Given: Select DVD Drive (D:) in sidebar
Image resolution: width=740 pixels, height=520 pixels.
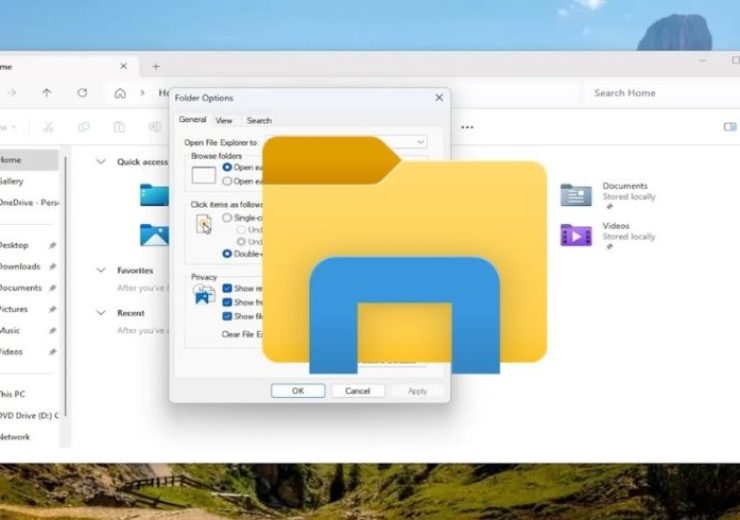Looking at the screenshot, I should (29, 415).
